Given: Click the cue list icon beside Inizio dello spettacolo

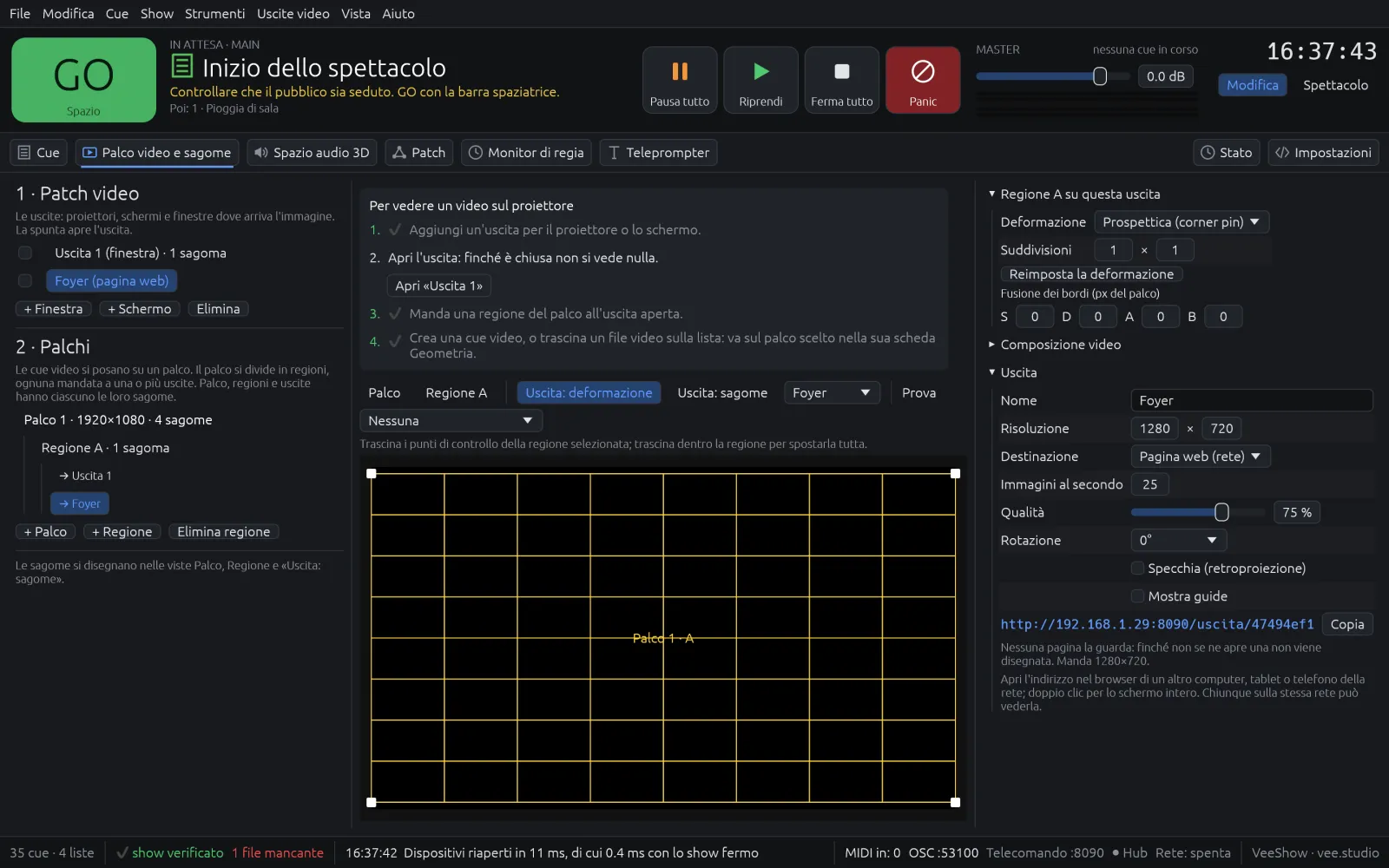Looking at the screenshot, I should pos(182,66).
